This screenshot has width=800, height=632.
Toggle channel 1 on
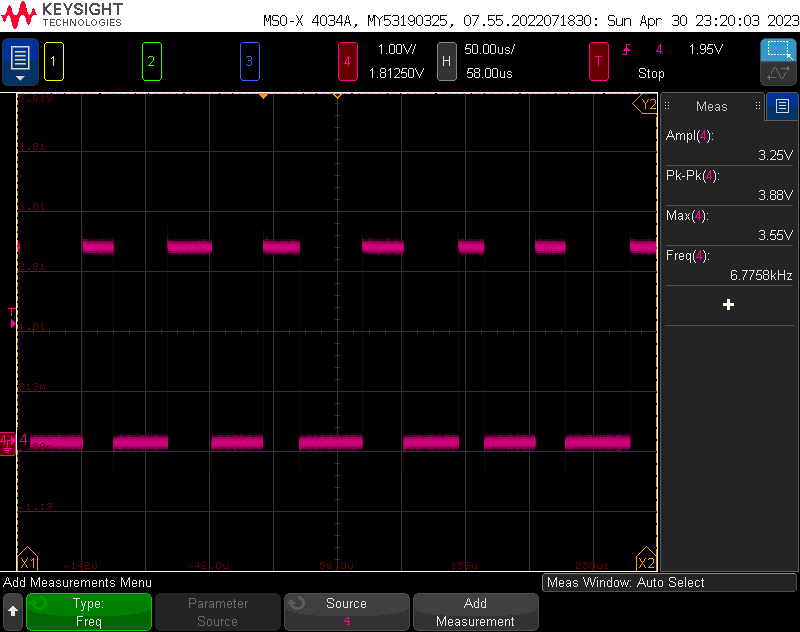tap(53, 61)
